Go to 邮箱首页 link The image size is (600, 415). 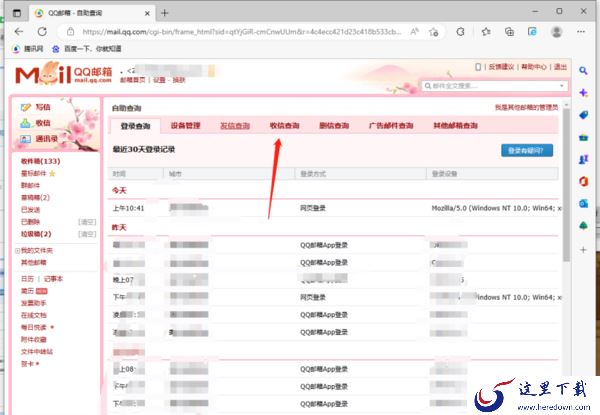(132, 80)
